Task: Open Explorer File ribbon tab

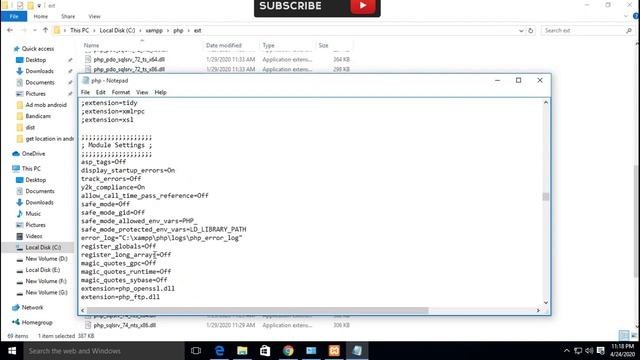Action: [x=14, y=16]
